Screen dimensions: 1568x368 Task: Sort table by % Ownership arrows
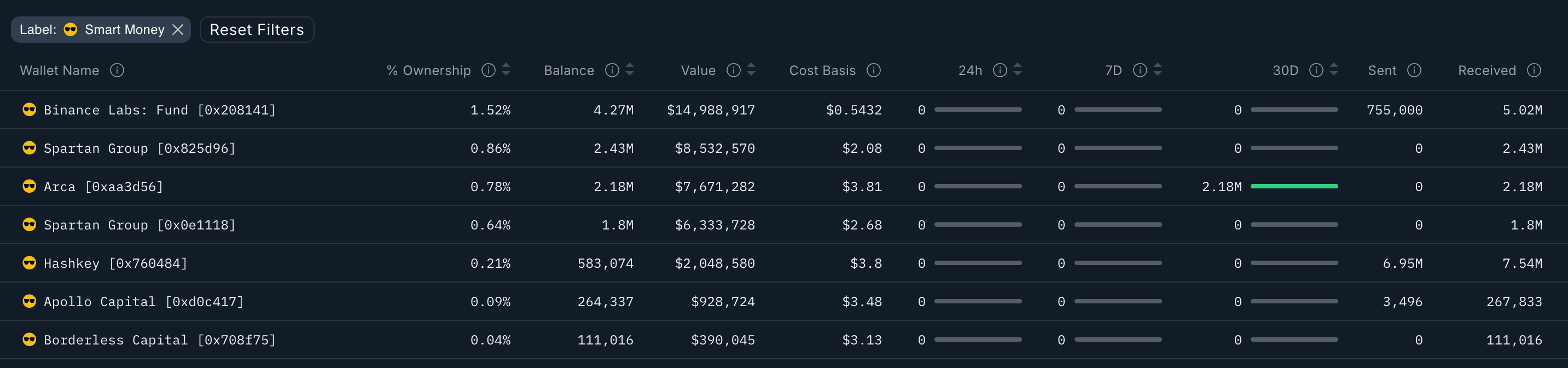506,70
